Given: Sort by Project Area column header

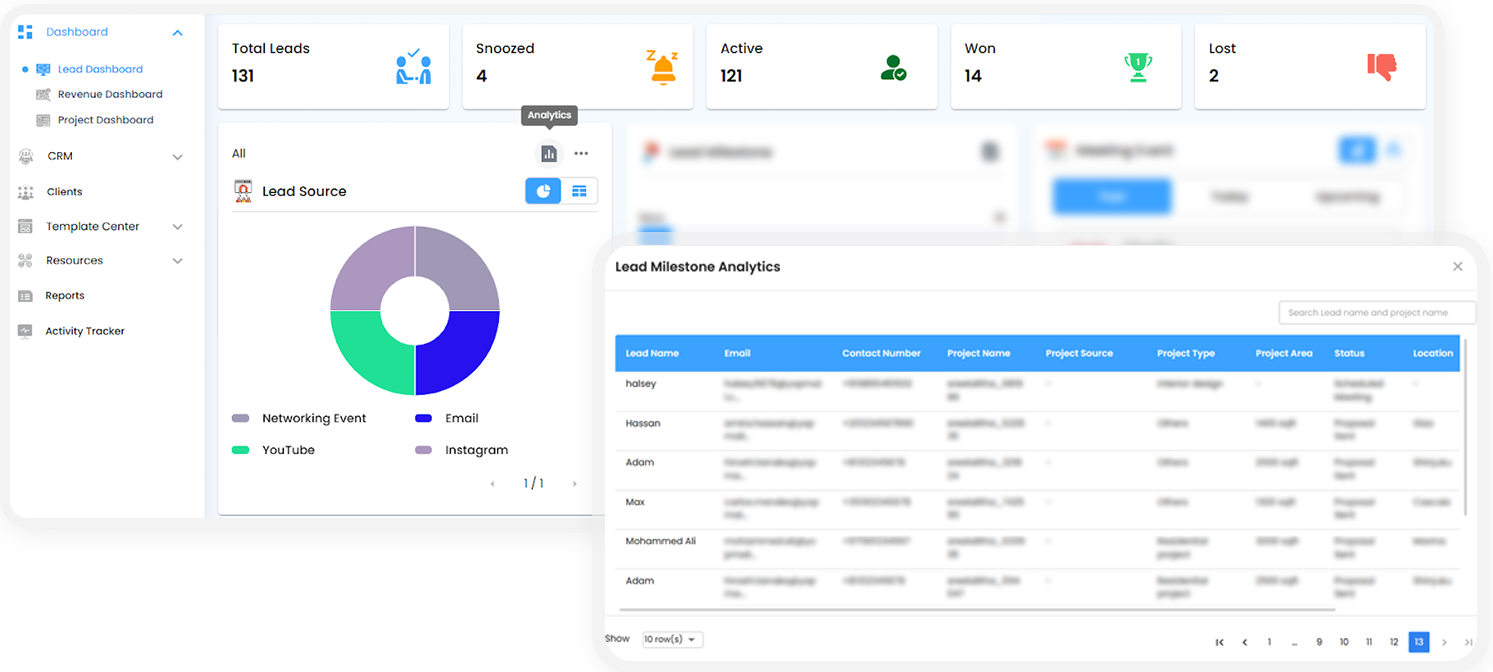Looking at the screenshot, I should click(1284, 353).
